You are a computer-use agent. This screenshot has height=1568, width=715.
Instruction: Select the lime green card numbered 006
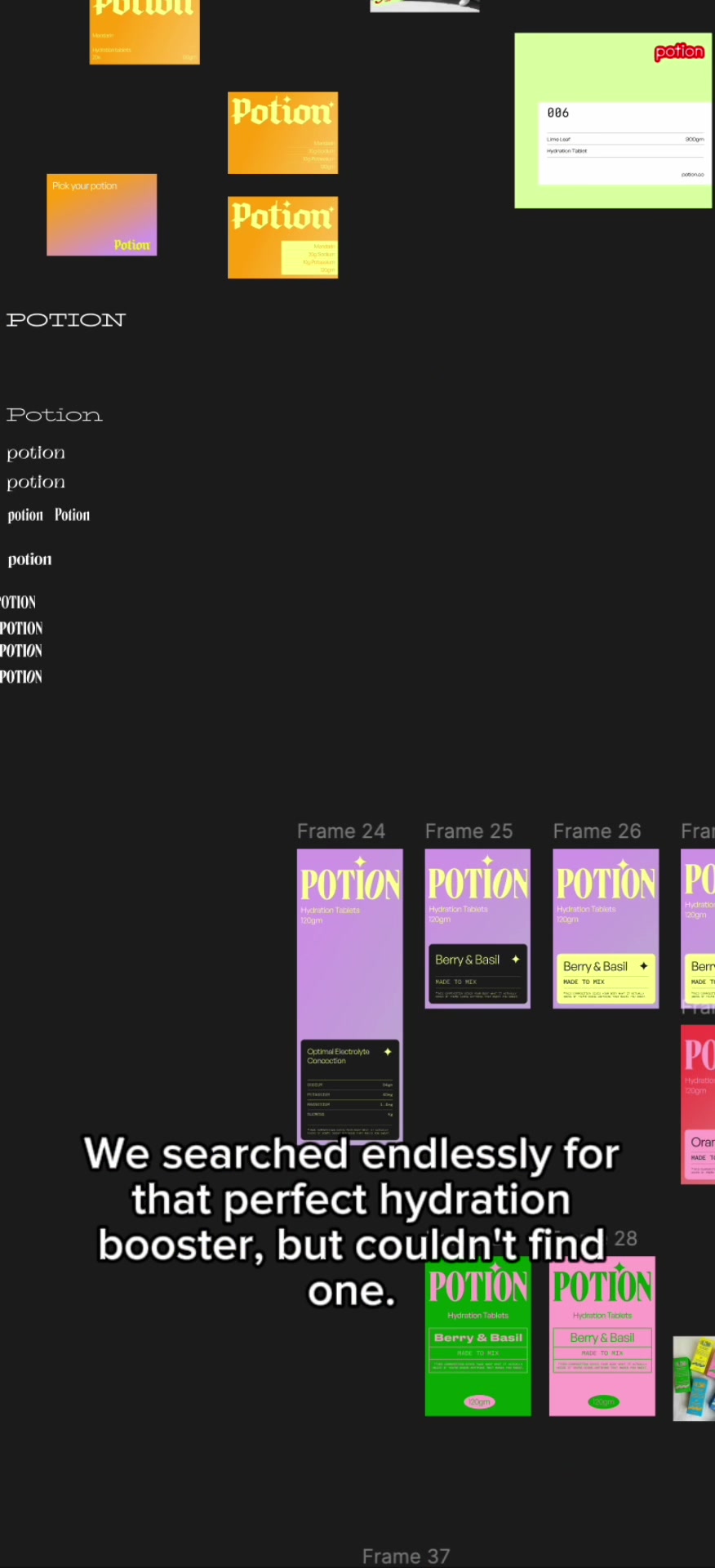pyautogui.click(x=613, y=121)
